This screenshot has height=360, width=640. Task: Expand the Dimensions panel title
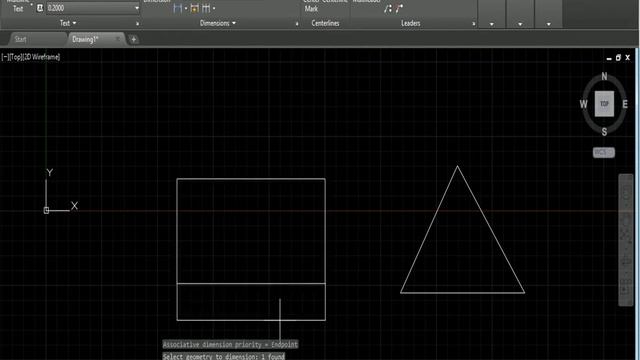[218, 23]
